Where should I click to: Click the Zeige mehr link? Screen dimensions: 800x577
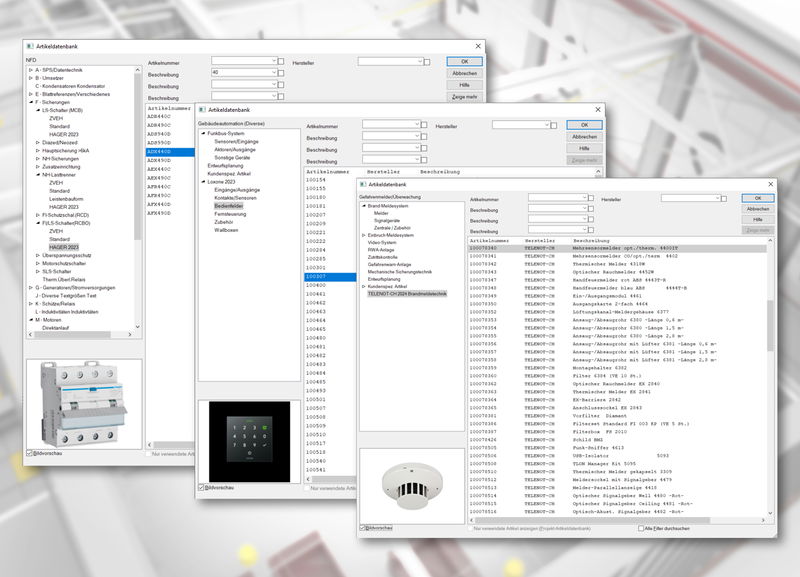pyautogui.click(x=758, y=228)
